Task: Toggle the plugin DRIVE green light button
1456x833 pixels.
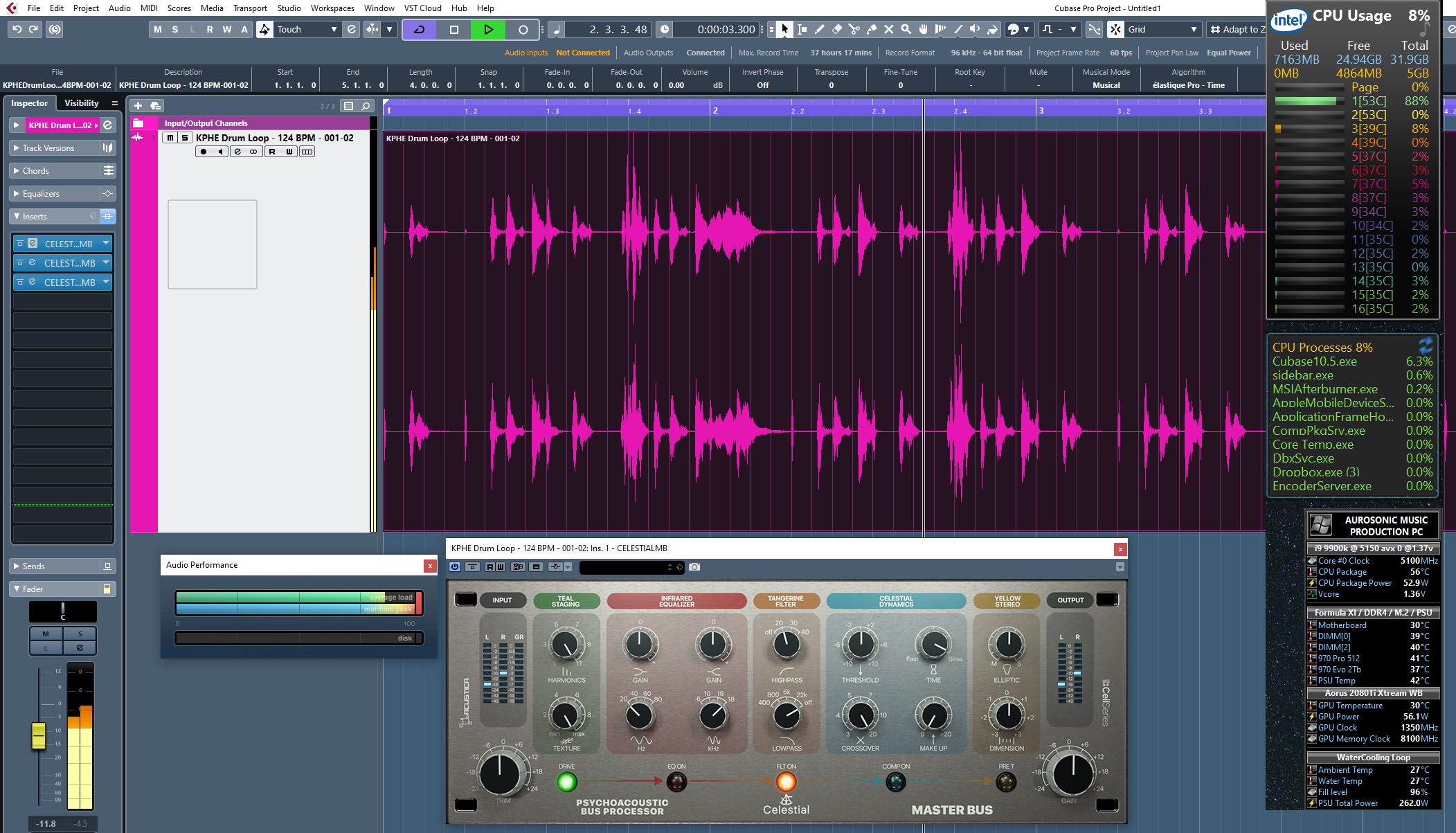Action: [x=566, y=782]
